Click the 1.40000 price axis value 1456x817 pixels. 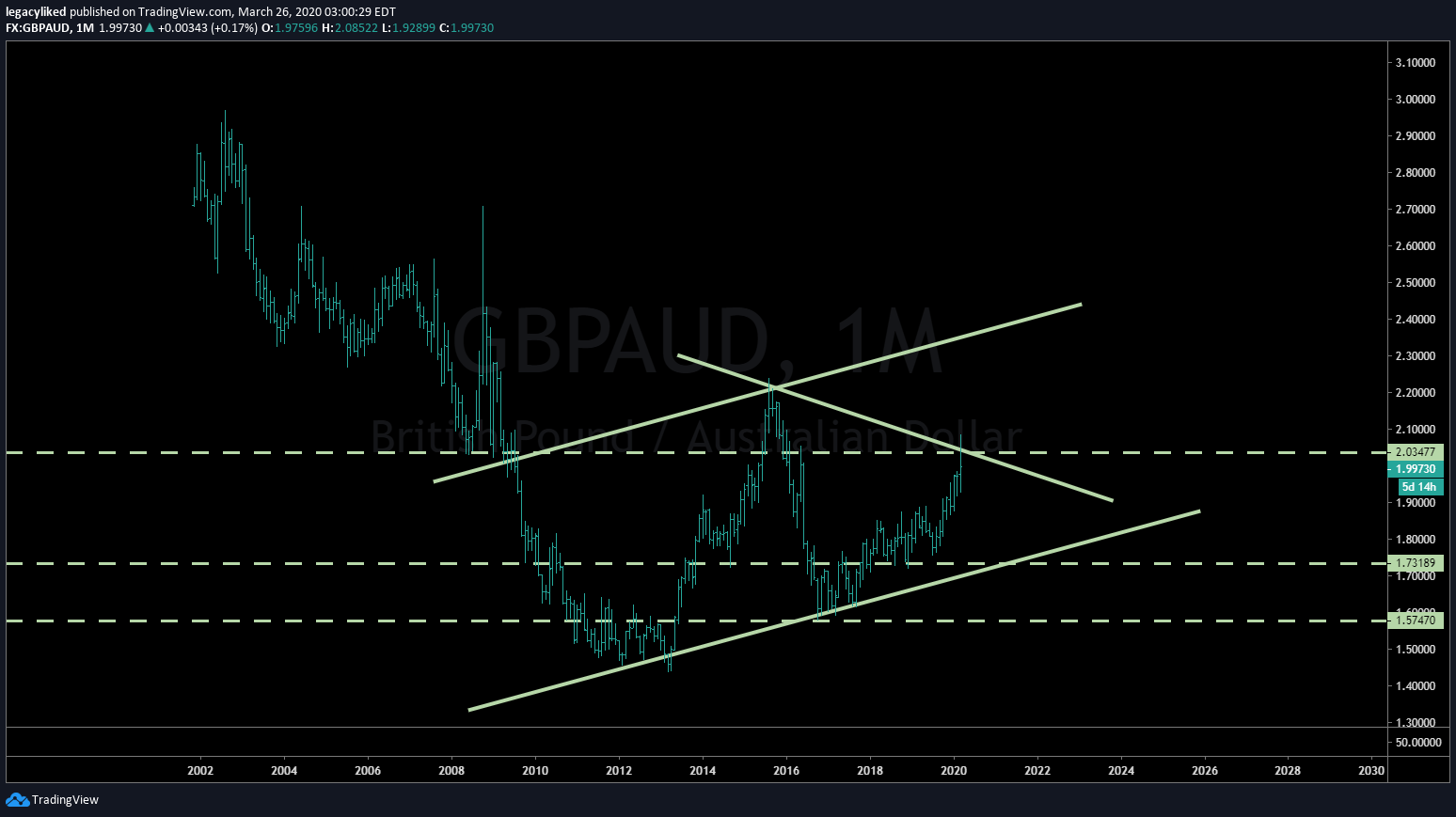pos(1416,686)
